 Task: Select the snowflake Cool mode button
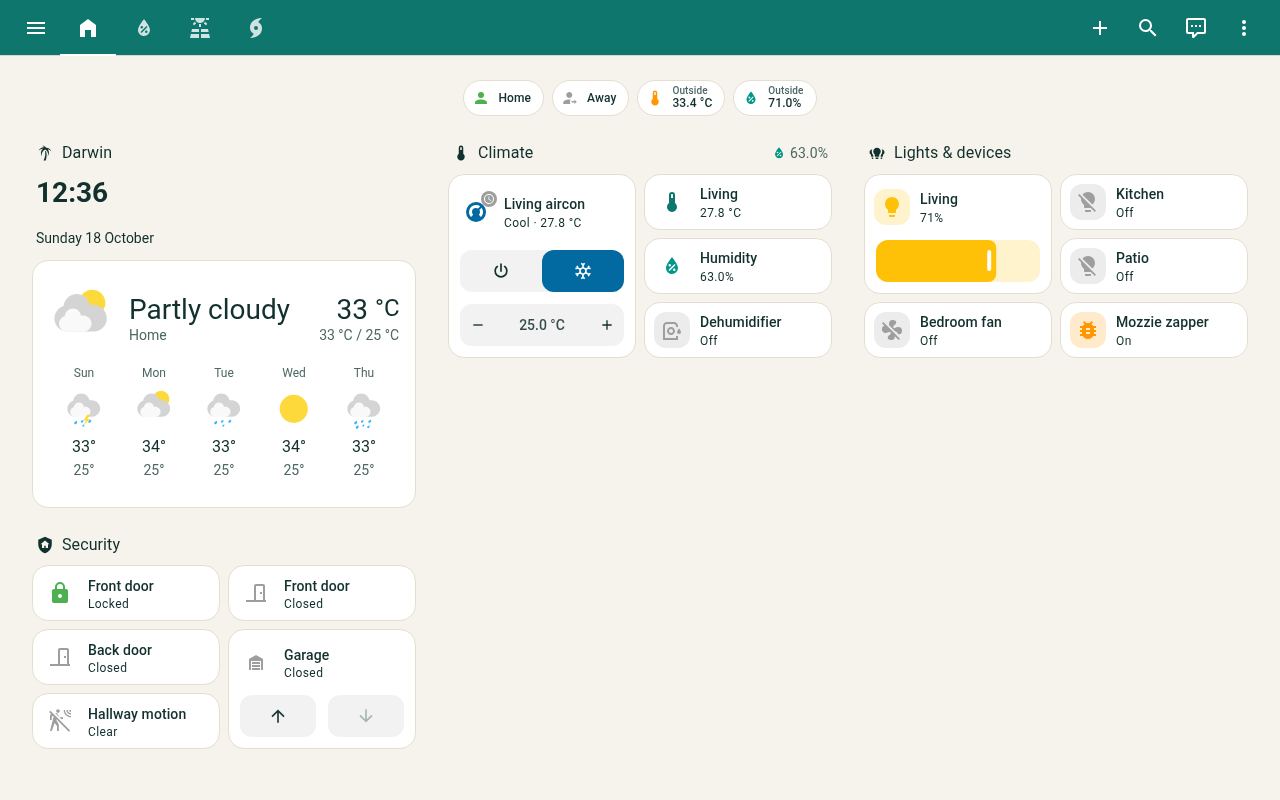tap(583, 271)
